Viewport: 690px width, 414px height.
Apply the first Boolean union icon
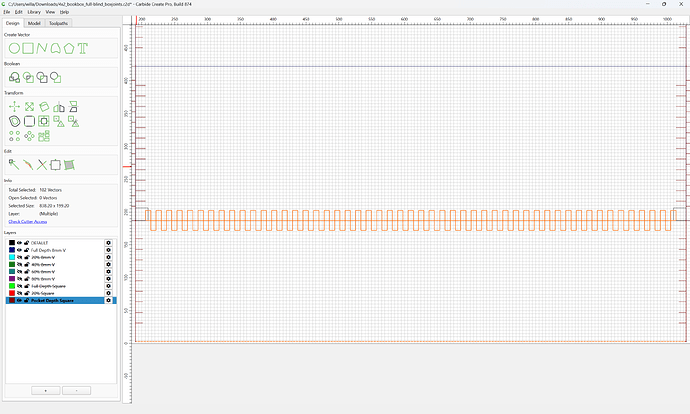coord(15,78)
